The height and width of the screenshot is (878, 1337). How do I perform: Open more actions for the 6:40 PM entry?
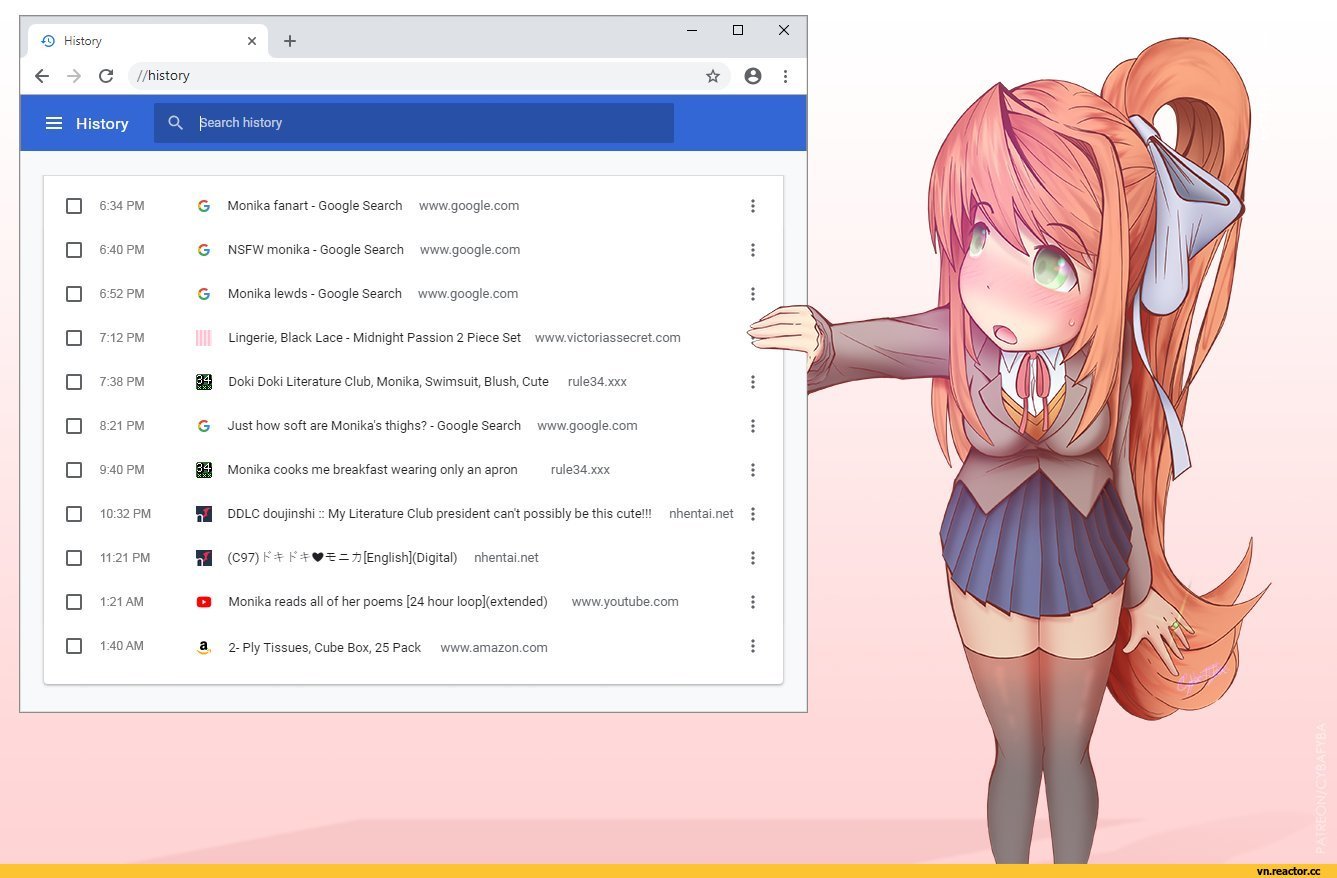coord(753,250)
